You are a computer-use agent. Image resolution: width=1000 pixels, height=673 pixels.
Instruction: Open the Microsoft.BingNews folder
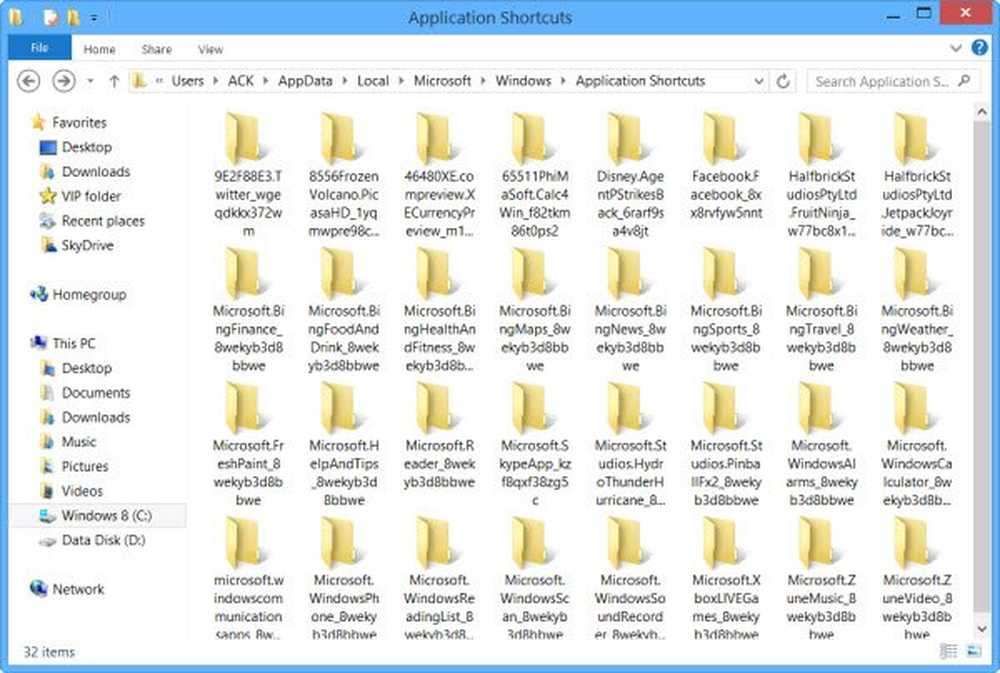click(630, 310)
